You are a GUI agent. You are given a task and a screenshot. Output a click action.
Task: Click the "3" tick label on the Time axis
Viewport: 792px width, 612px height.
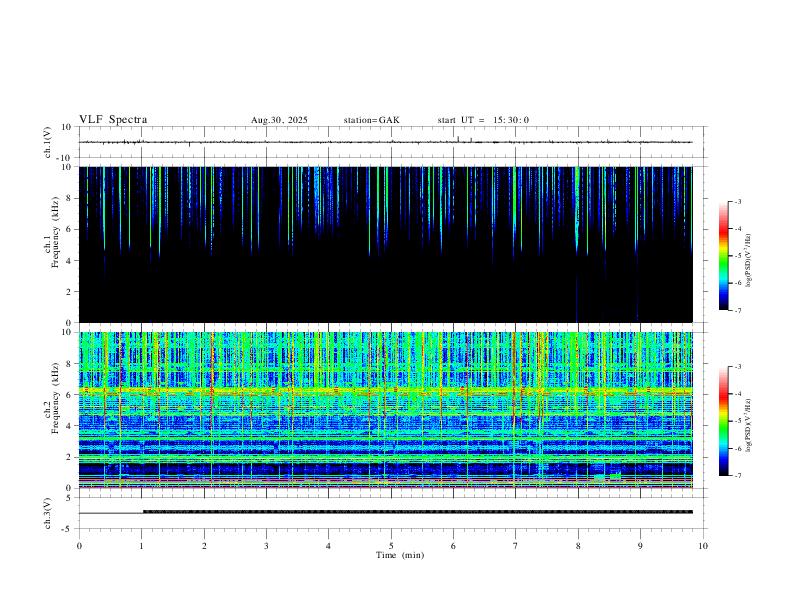266,546
